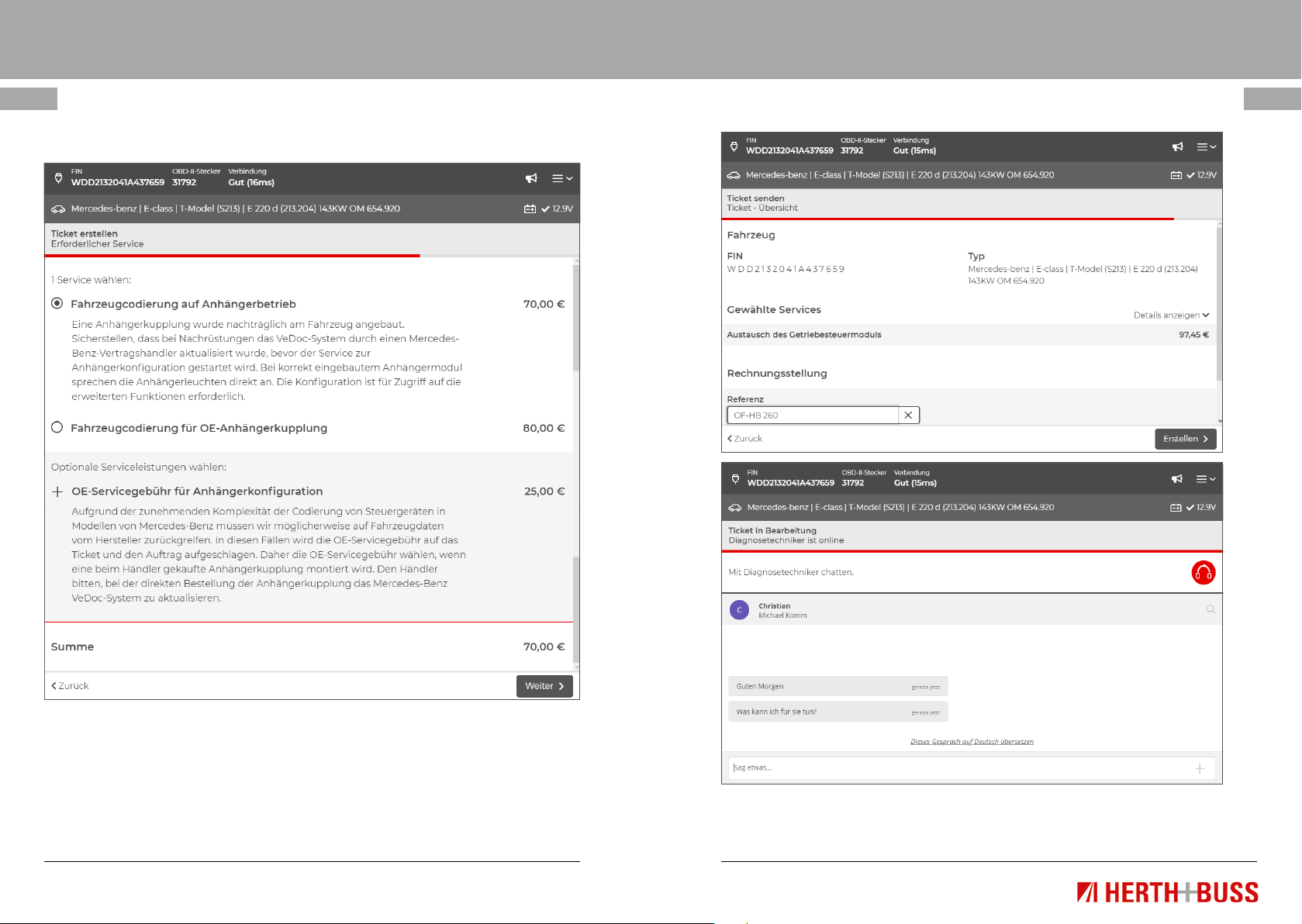1302x924 pixels.
Task: Click Christian chat avatar
Action: coord(739,610)
